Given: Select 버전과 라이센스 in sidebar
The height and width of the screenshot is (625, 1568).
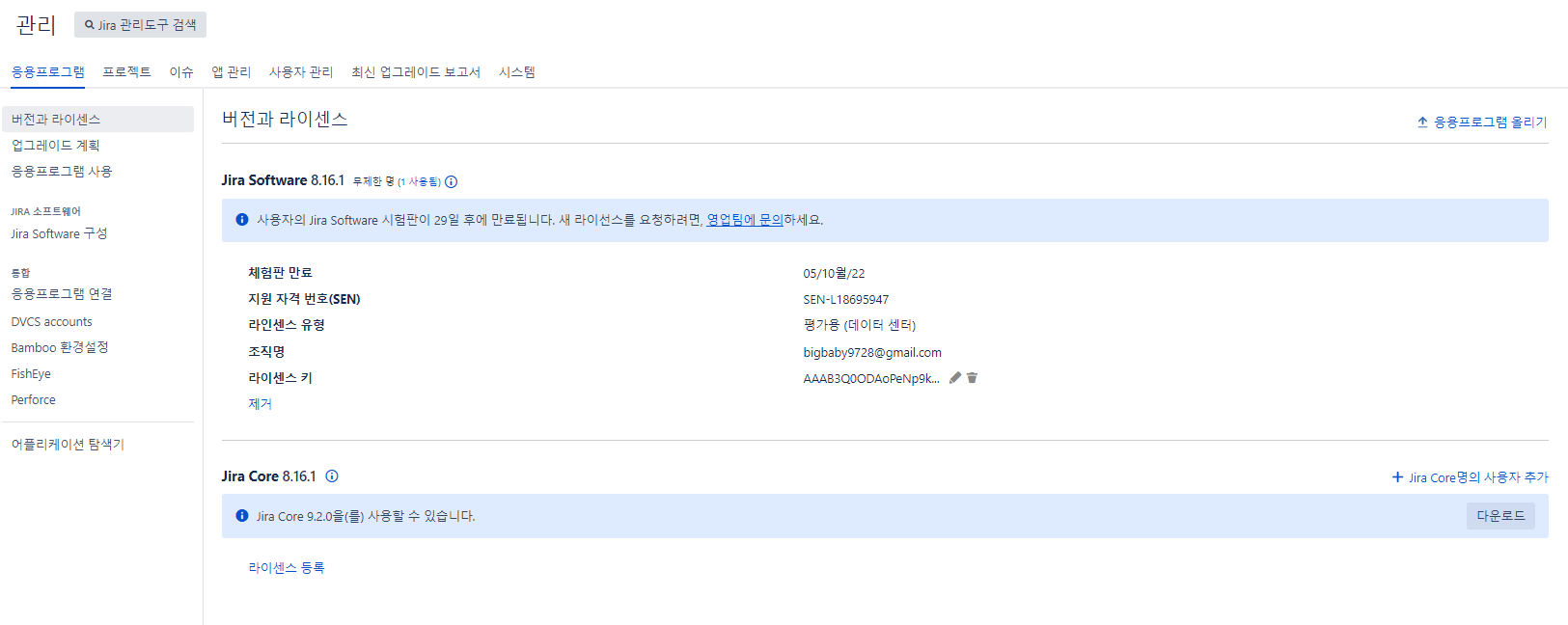Looking at the screenshot, I should (x=97, y=120).
